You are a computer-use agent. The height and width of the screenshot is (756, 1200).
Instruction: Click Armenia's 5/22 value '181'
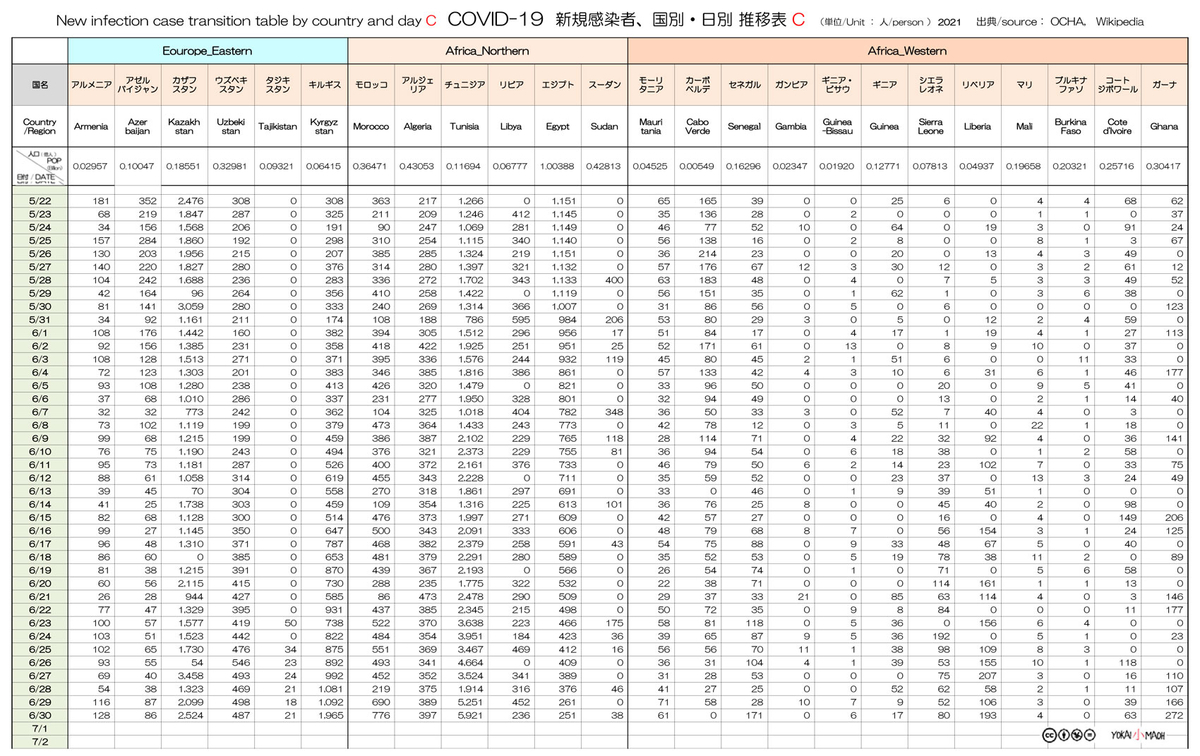coord(101,202)
